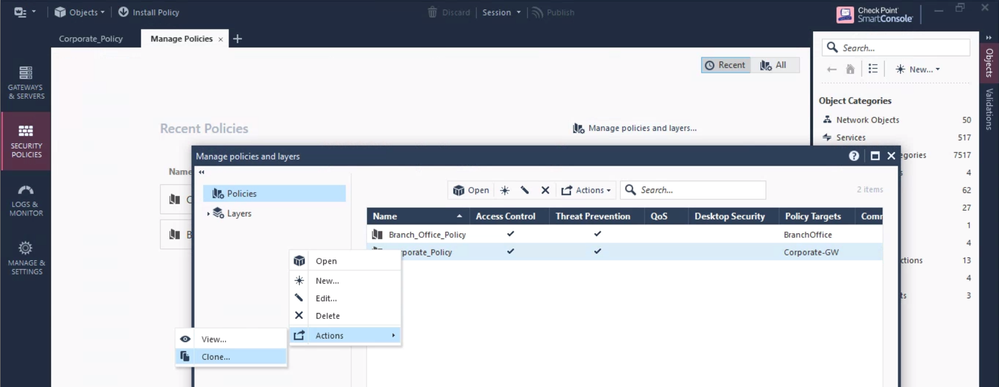The width and height of the screenshot is (999, 387).
Task: Click the policy search field in dialog
Action: point(693,190)
